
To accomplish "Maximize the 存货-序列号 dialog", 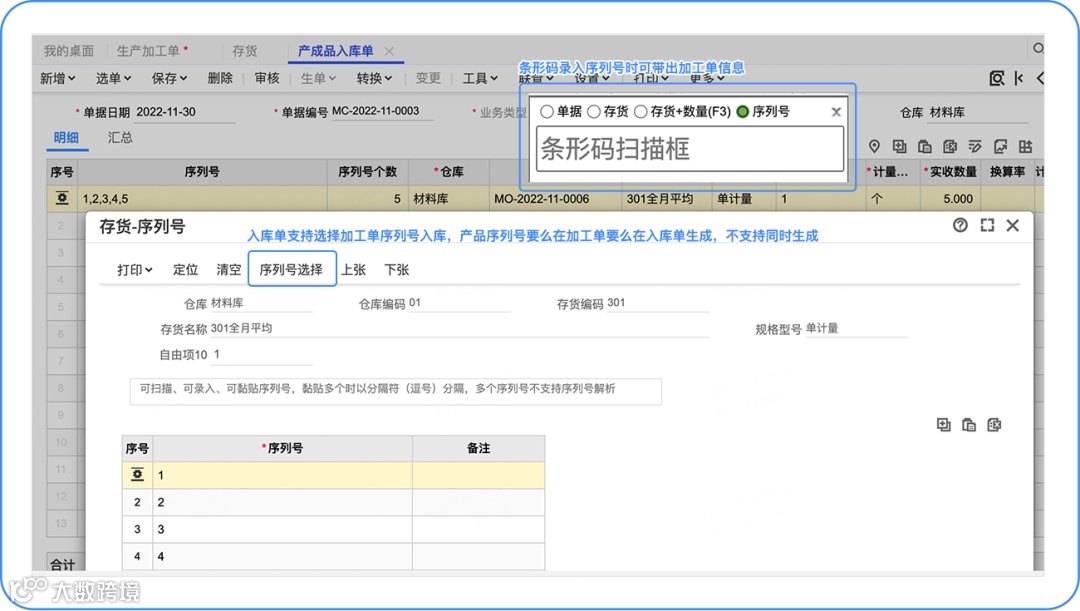I will point(987,225).
